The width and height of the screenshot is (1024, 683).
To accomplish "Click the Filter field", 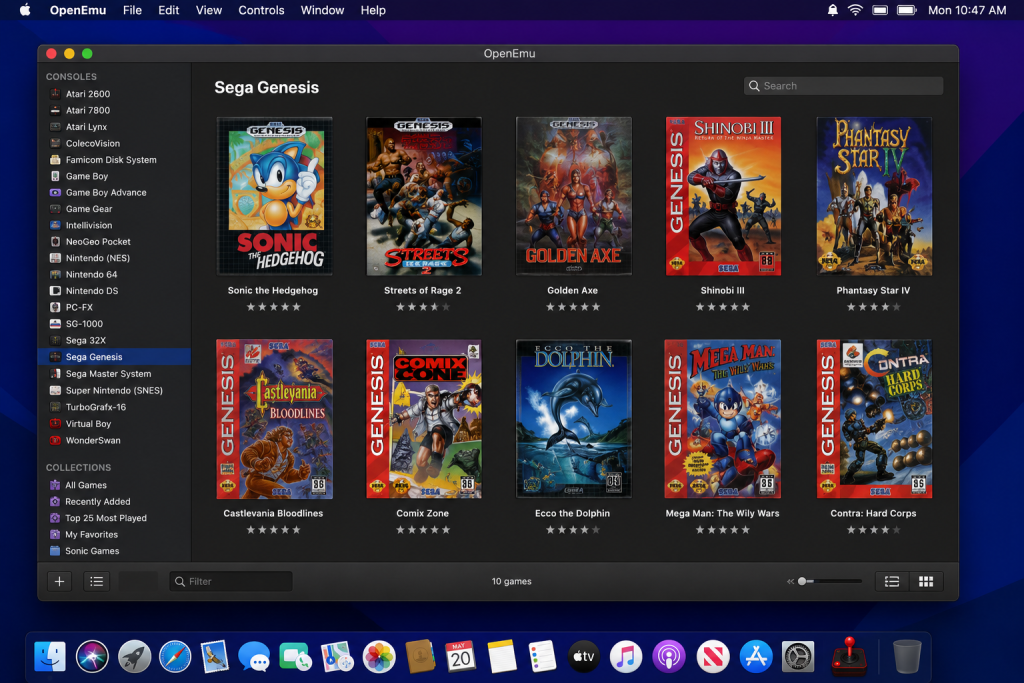I will click(231, 581).
